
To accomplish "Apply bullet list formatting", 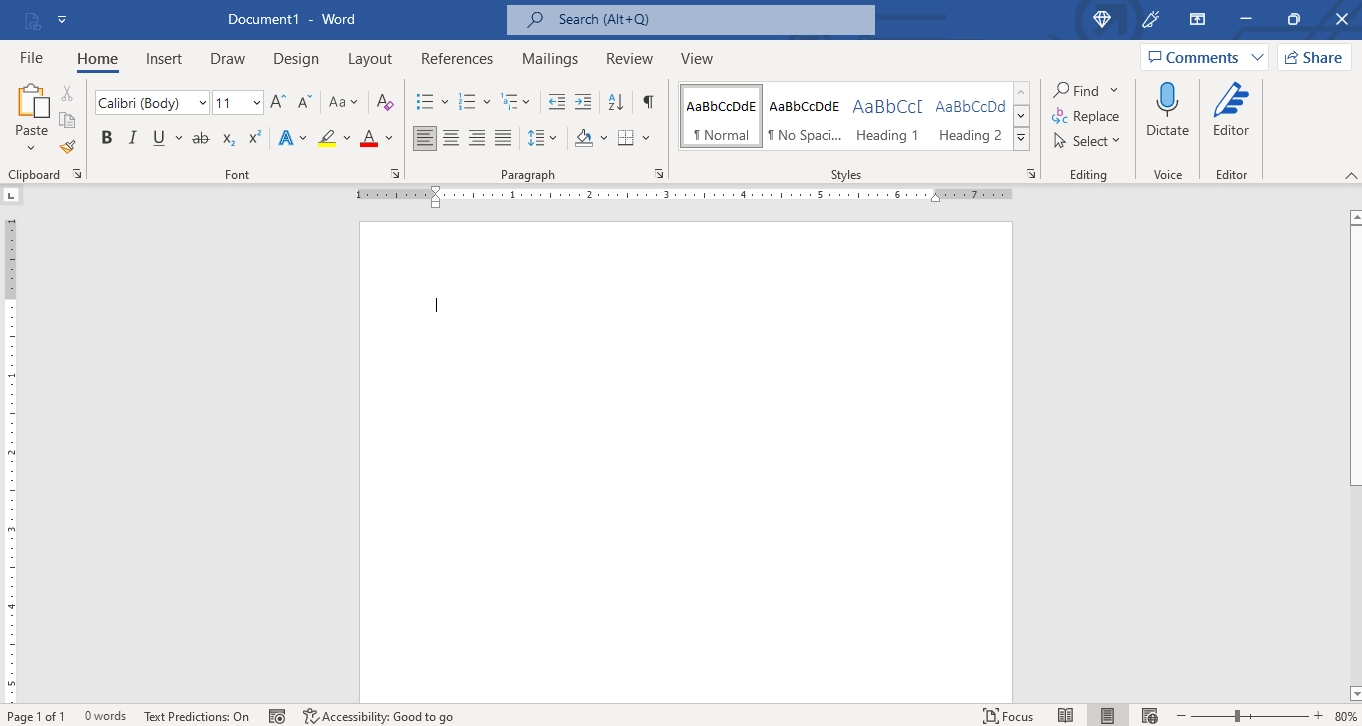I will pyautogui.click(x=425, y=101).
